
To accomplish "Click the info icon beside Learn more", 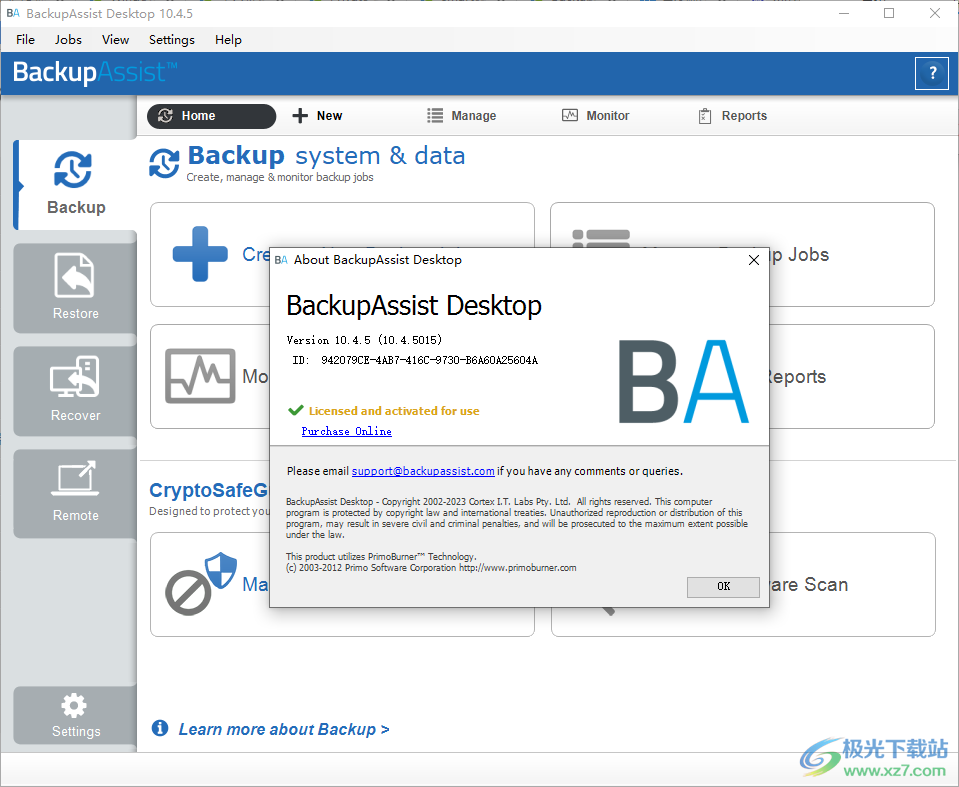I will click(x=160, y=728).
